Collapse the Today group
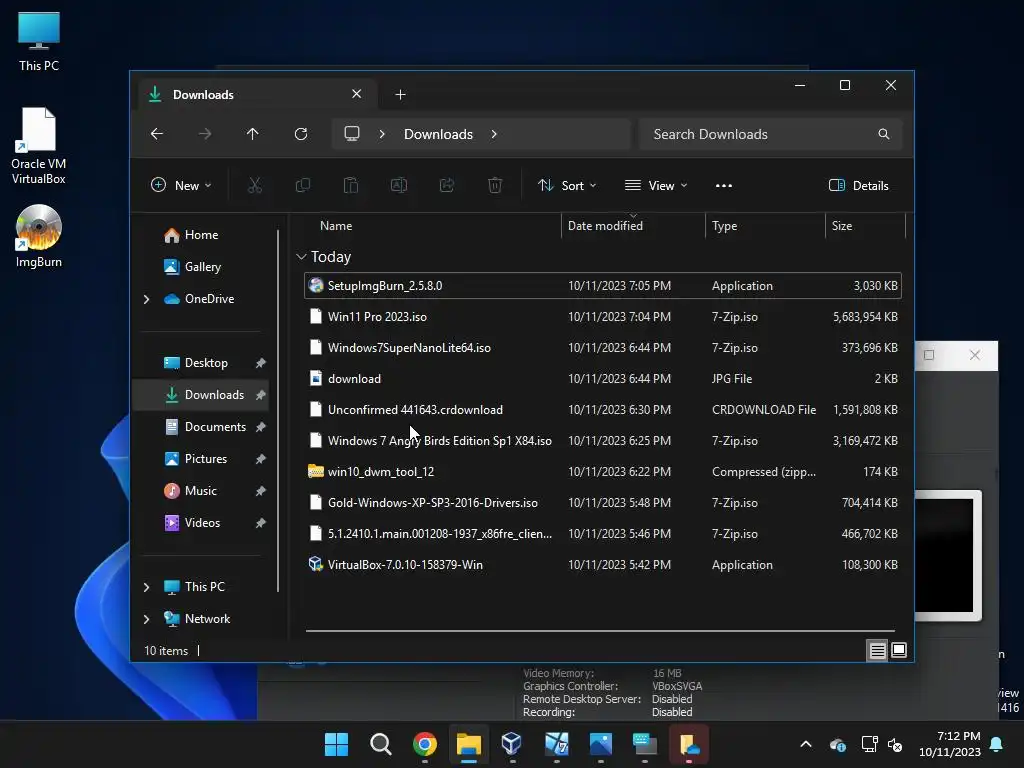Viewport: 1024px width, 768px height. [x=301, y=257]
